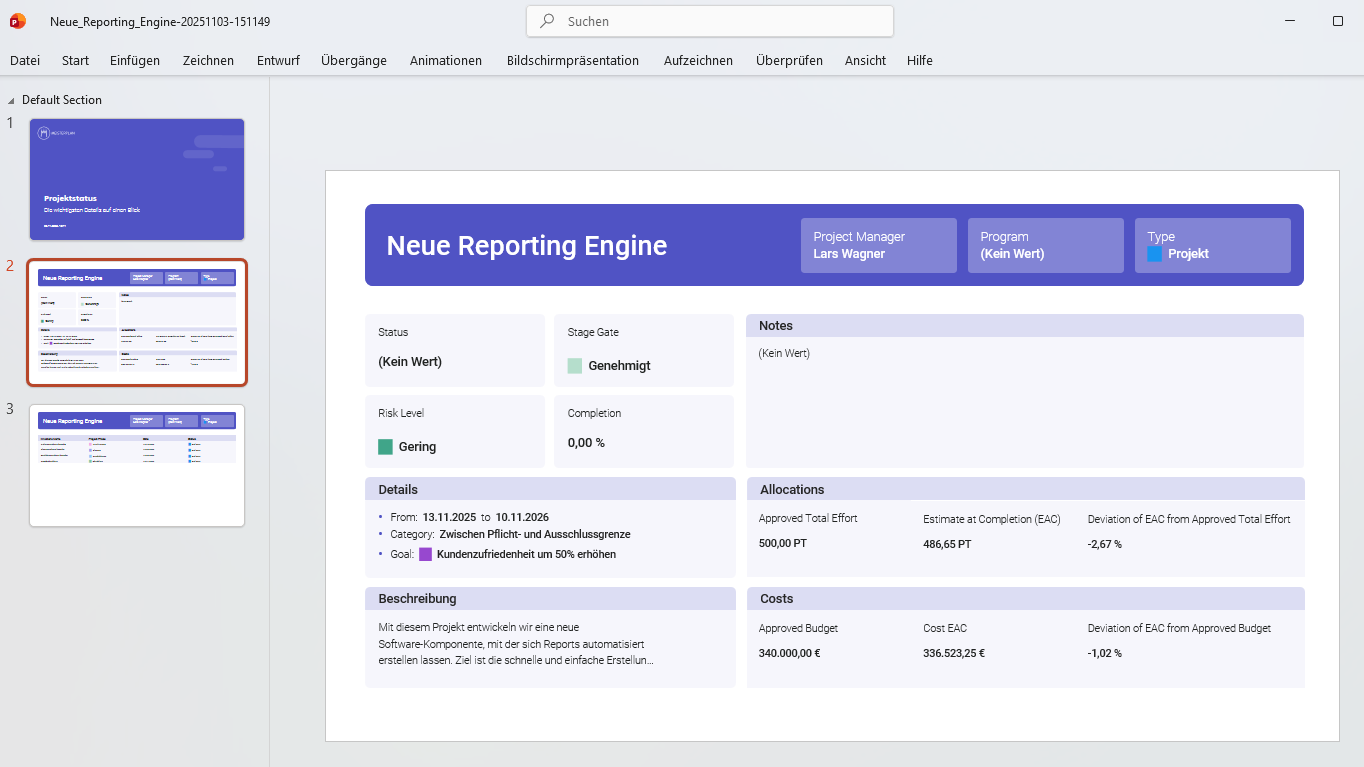Image resolution: width=1364 pixels, height=767 pixels.
Task: Open the Entwurf tab
Action: tap(277, 60)
